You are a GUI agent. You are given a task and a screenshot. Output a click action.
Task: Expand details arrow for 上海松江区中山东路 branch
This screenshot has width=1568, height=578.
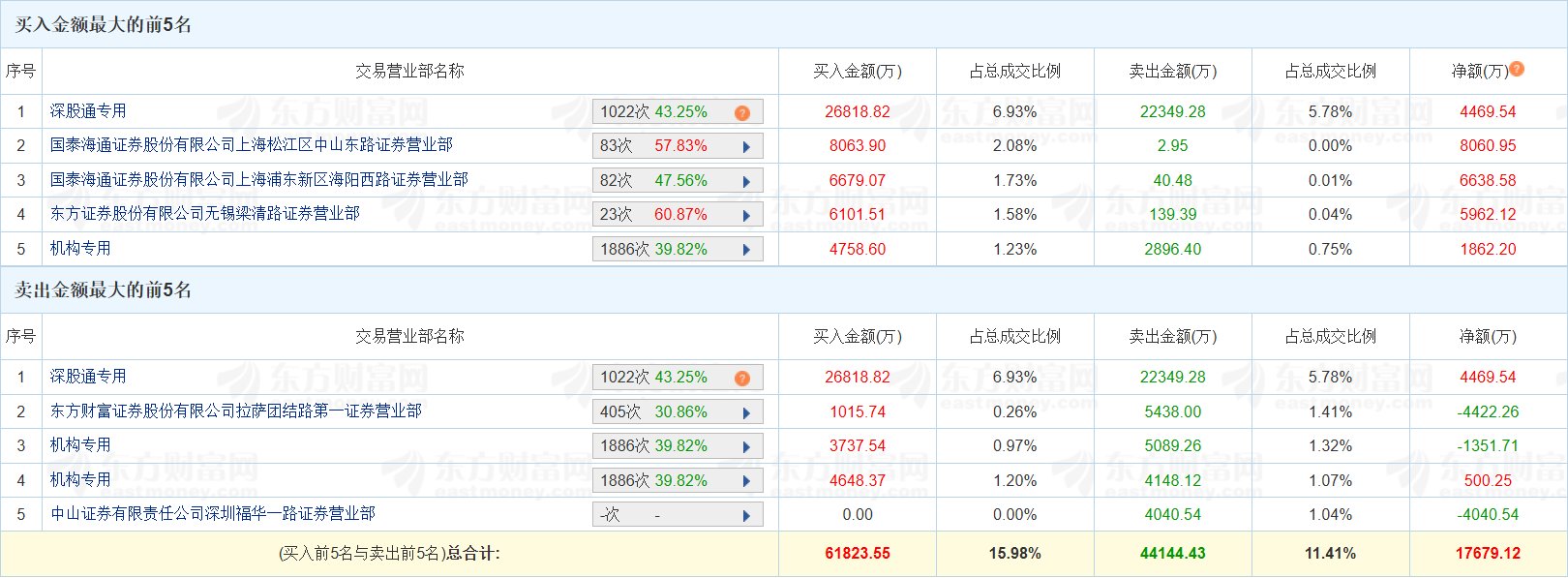point(746,147)
